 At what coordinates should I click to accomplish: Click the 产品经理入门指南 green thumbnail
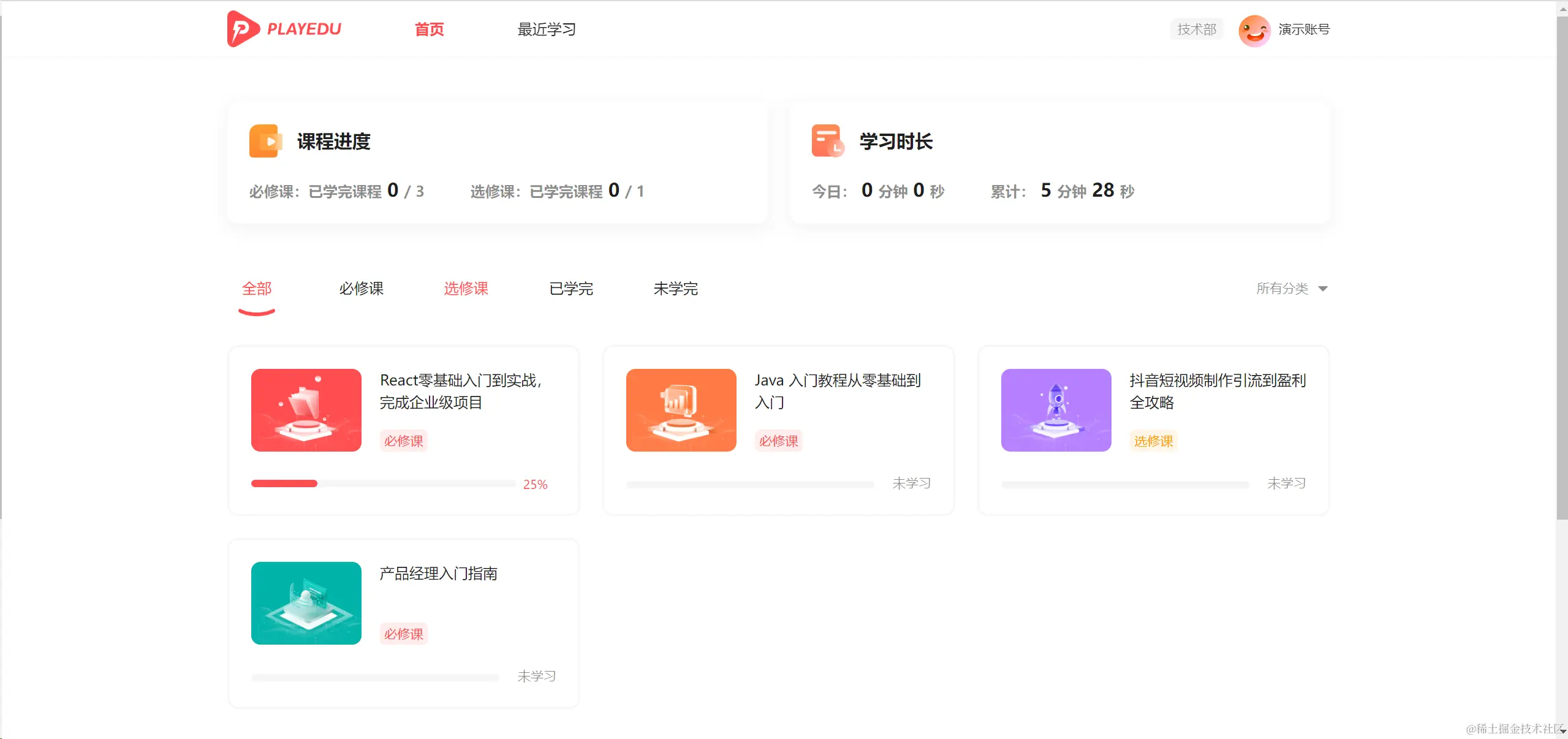coord(306,603)
